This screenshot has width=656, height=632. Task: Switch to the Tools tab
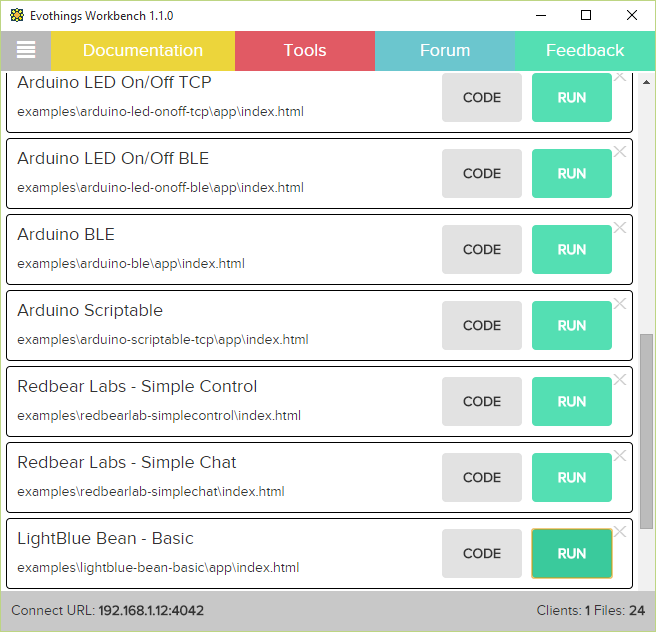coord(305,50)
